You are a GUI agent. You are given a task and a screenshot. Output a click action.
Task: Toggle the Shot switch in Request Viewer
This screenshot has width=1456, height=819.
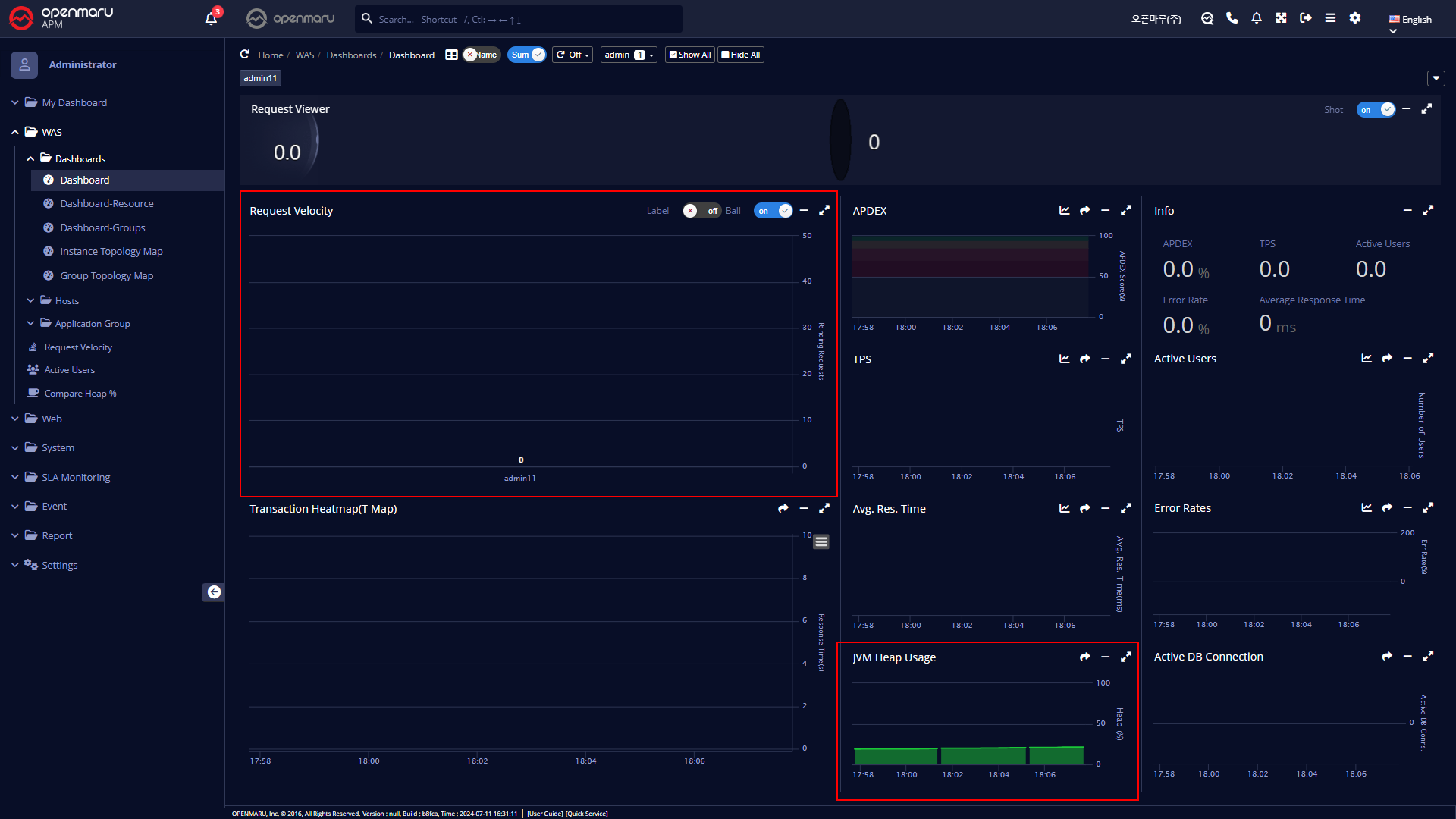pos(1376,110)
